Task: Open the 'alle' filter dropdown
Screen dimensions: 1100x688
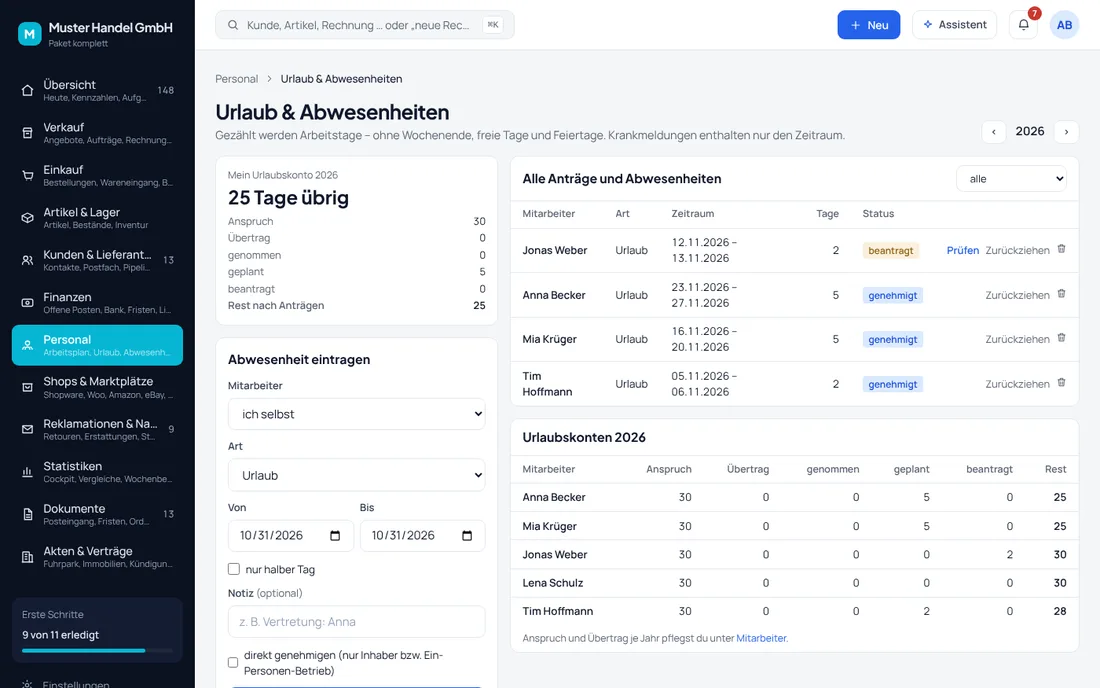Action: (x=1011, y=179)
